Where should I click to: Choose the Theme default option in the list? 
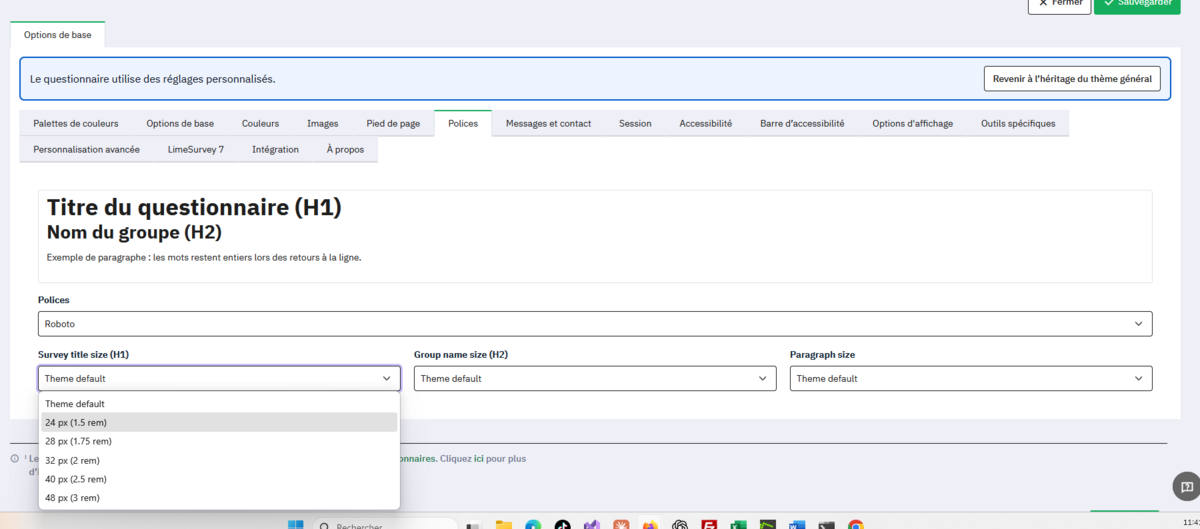219,404
